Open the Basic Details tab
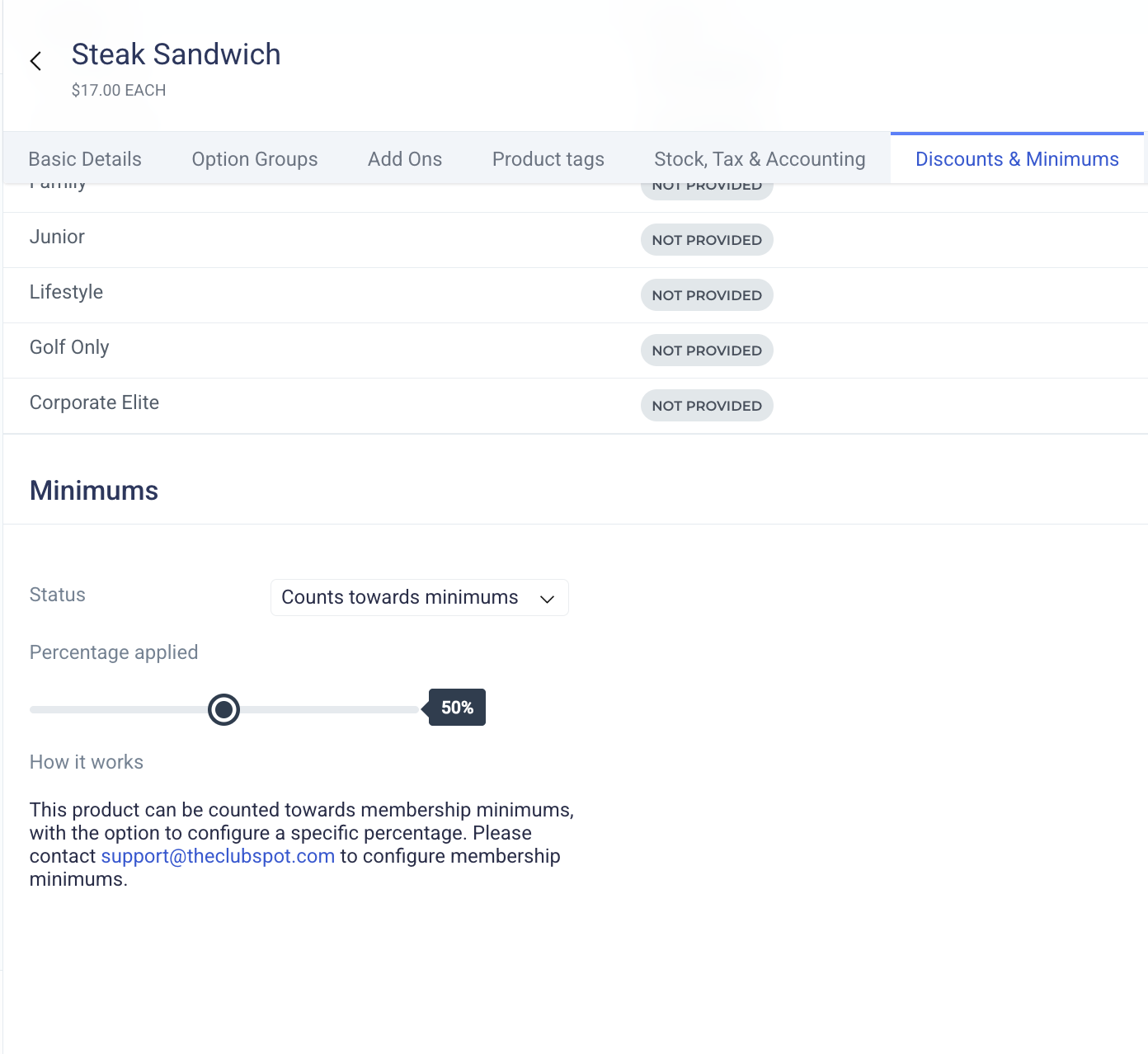This screenshot has height=1054, width=1148. pyautogui.click(x=85, y=159)
